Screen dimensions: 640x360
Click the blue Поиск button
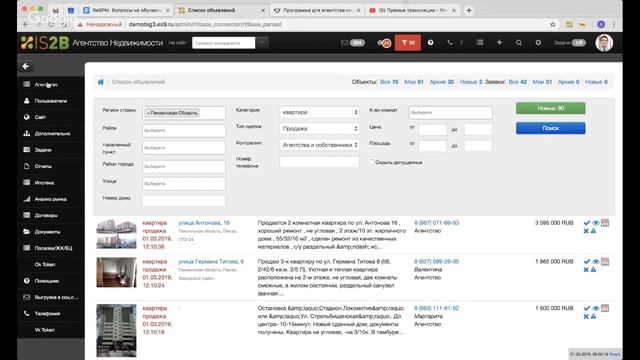coord(551,128)
